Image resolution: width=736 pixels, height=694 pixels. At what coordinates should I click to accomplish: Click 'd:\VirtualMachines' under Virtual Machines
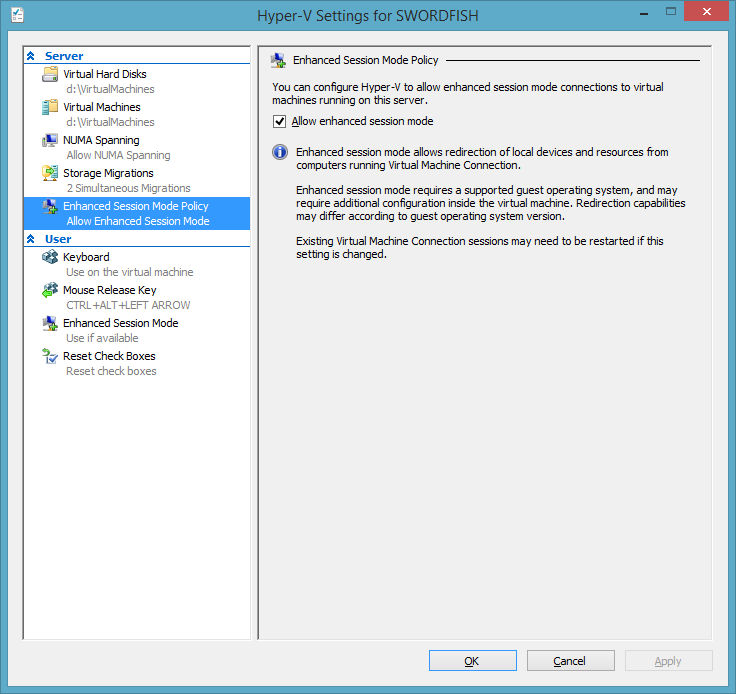tap(110, 122)
